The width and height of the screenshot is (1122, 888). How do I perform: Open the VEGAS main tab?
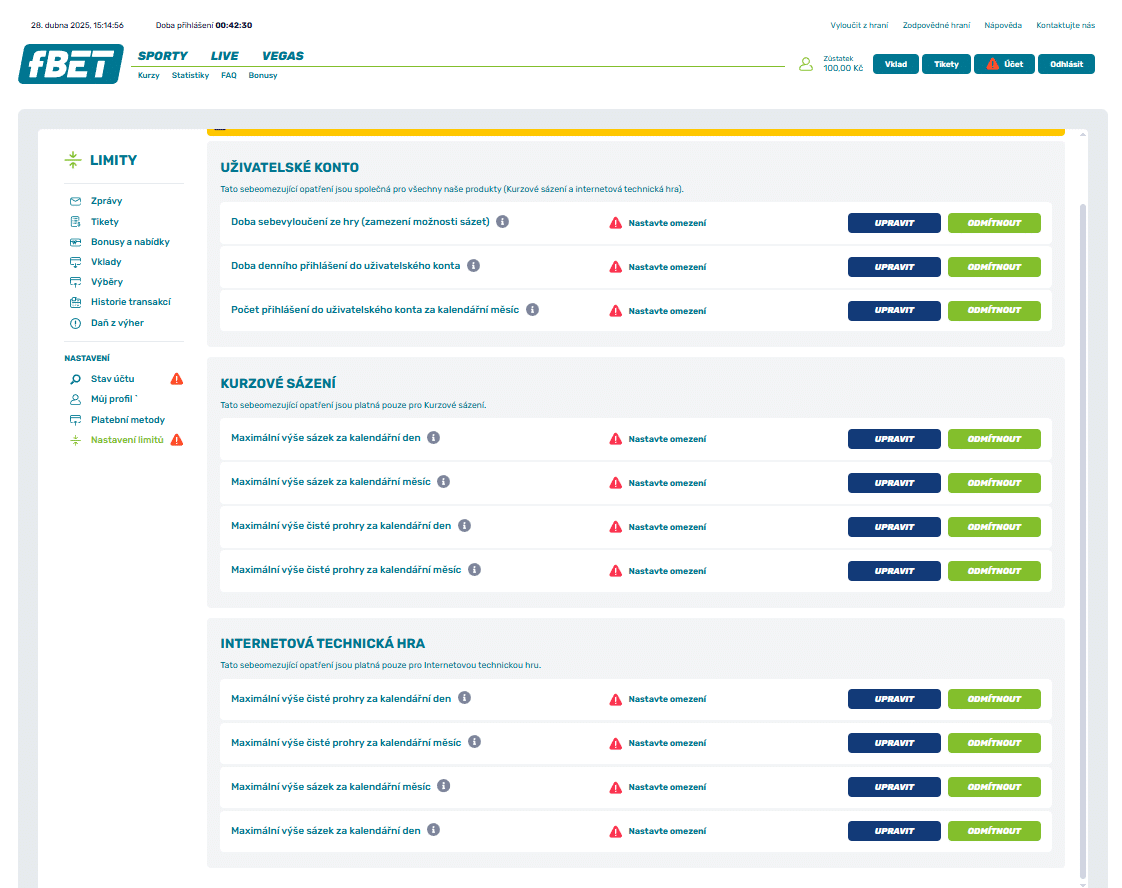point(283,56)
